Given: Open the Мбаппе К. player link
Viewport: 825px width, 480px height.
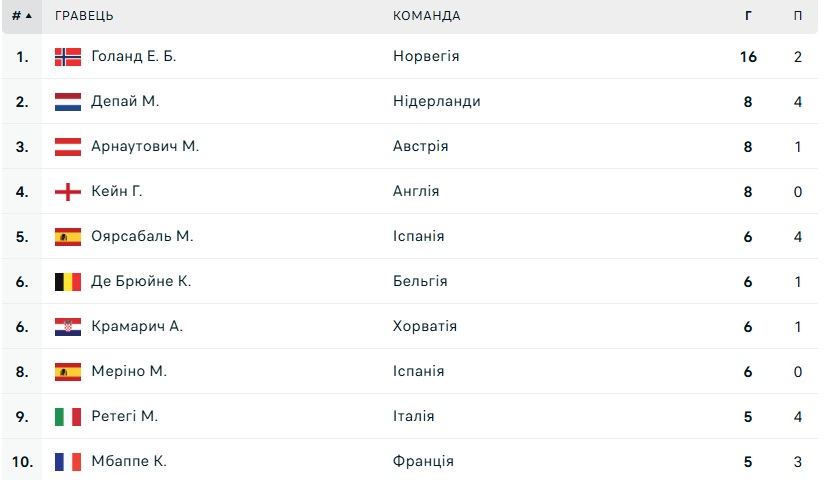Looking at the screenshot, I should [x=128, y=462].
